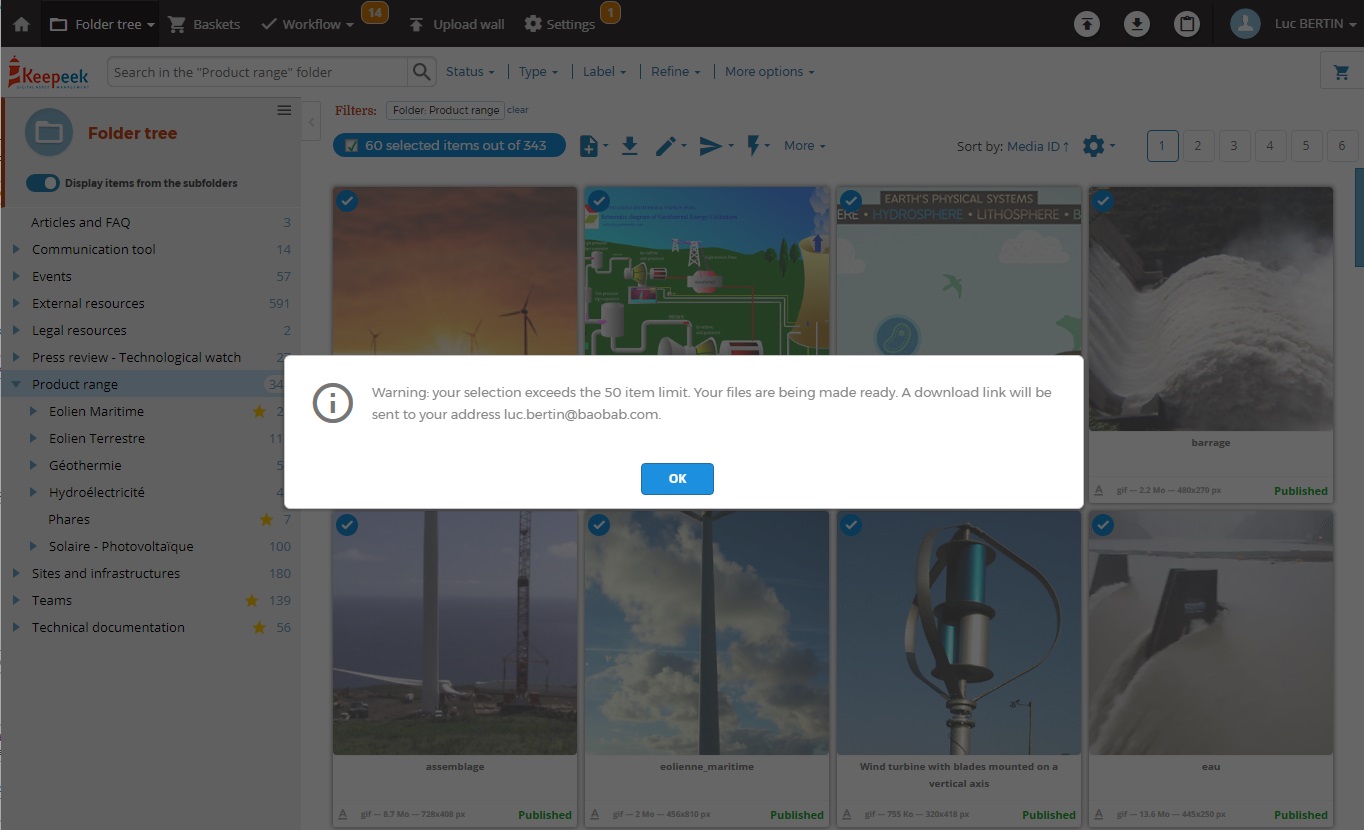1364x830 pixels.
Task: Uncheck the geothermal diagram thumbnail checkbox
Action: [599, 201]
